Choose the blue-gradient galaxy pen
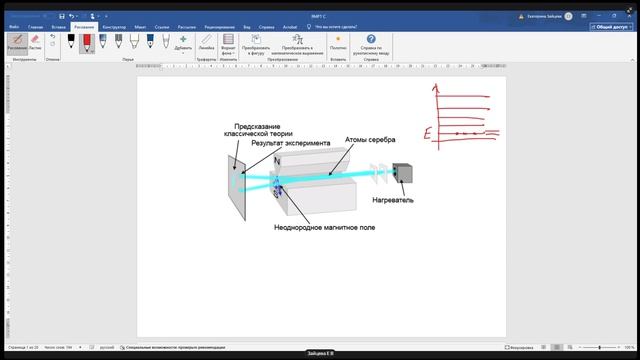Viewport: 640px width, 360px height. (103, 42)
